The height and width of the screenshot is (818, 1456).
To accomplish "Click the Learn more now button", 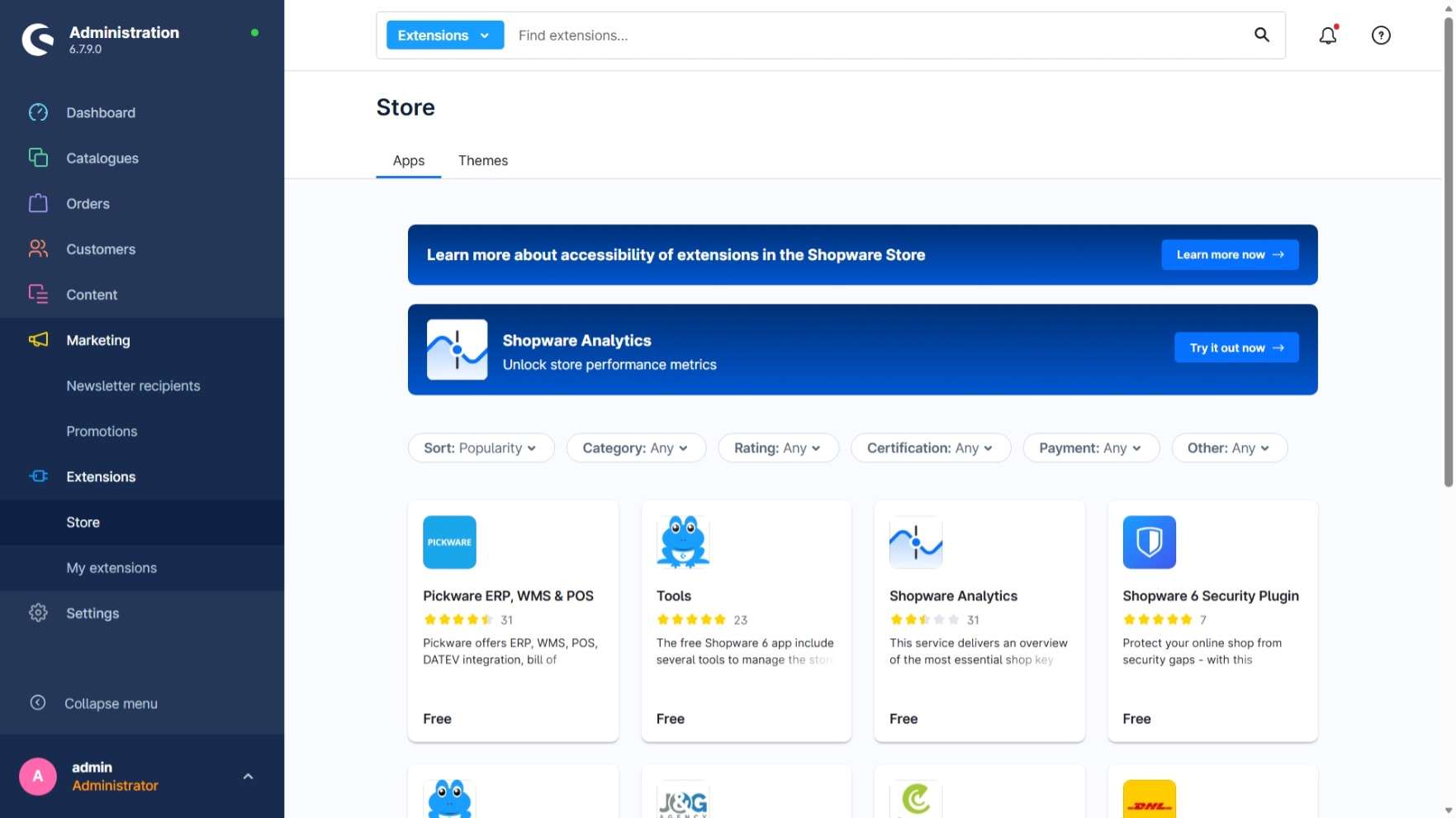I will click(x=1230, y=254).
